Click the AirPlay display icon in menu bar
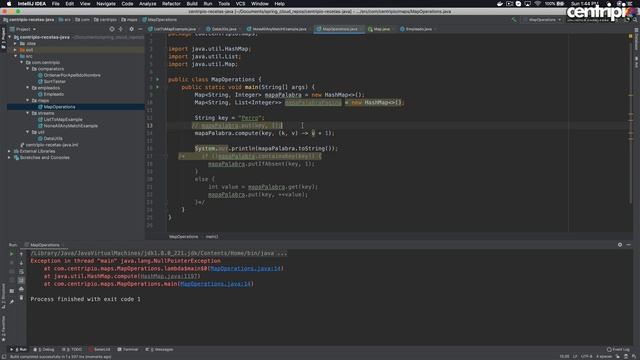 pyautogui.click(x=528, y=4)
